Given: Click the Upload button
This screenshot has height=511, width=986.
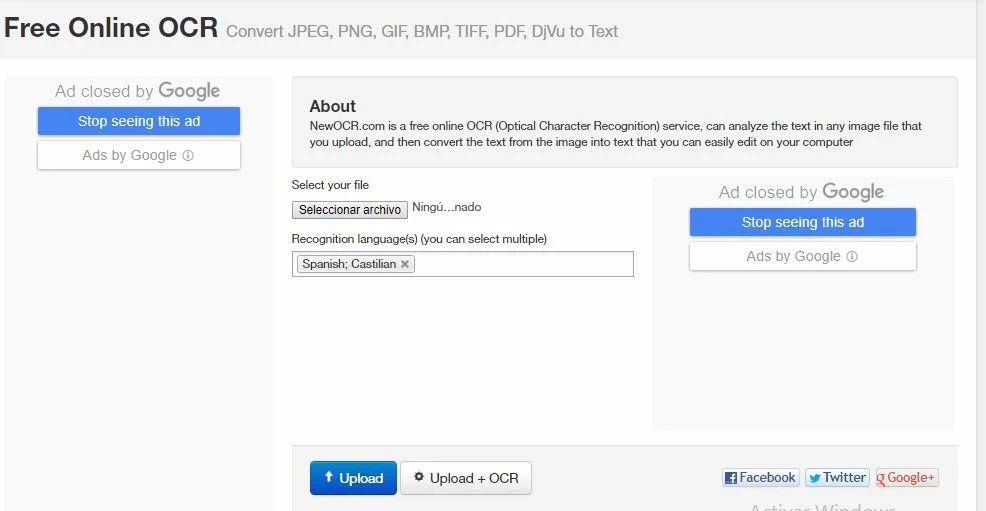Looking at the screenshot, I should (353, 478).
